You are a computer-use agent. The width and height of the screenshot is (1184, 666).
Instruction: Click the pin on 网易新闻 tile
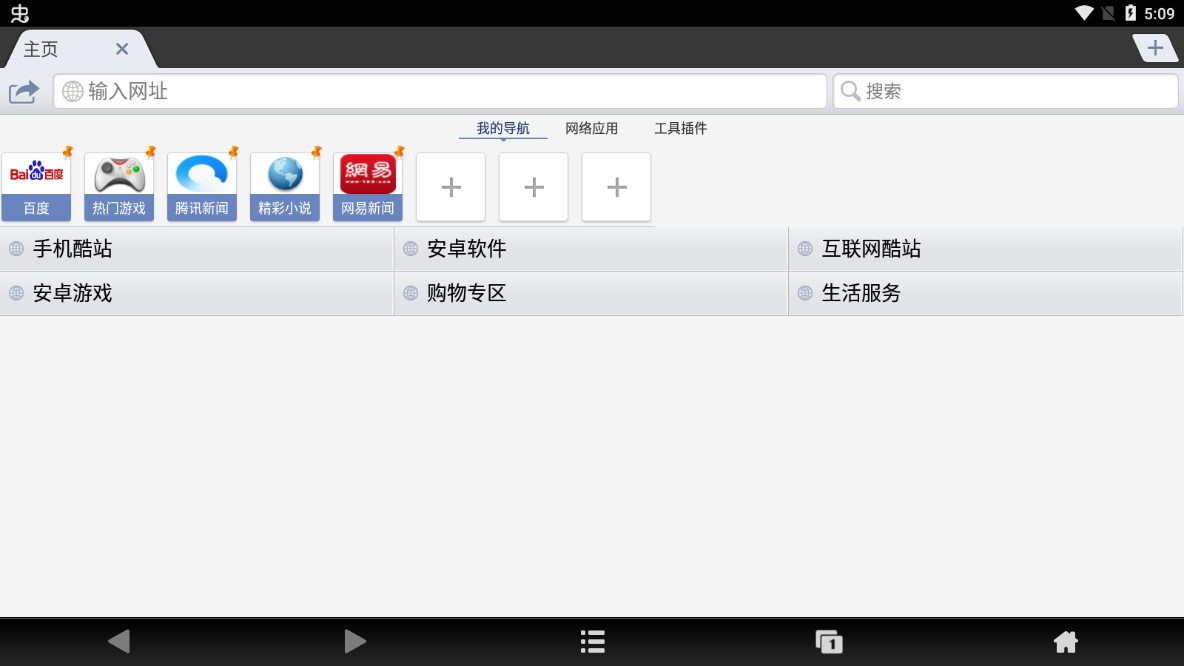(399, 152)
